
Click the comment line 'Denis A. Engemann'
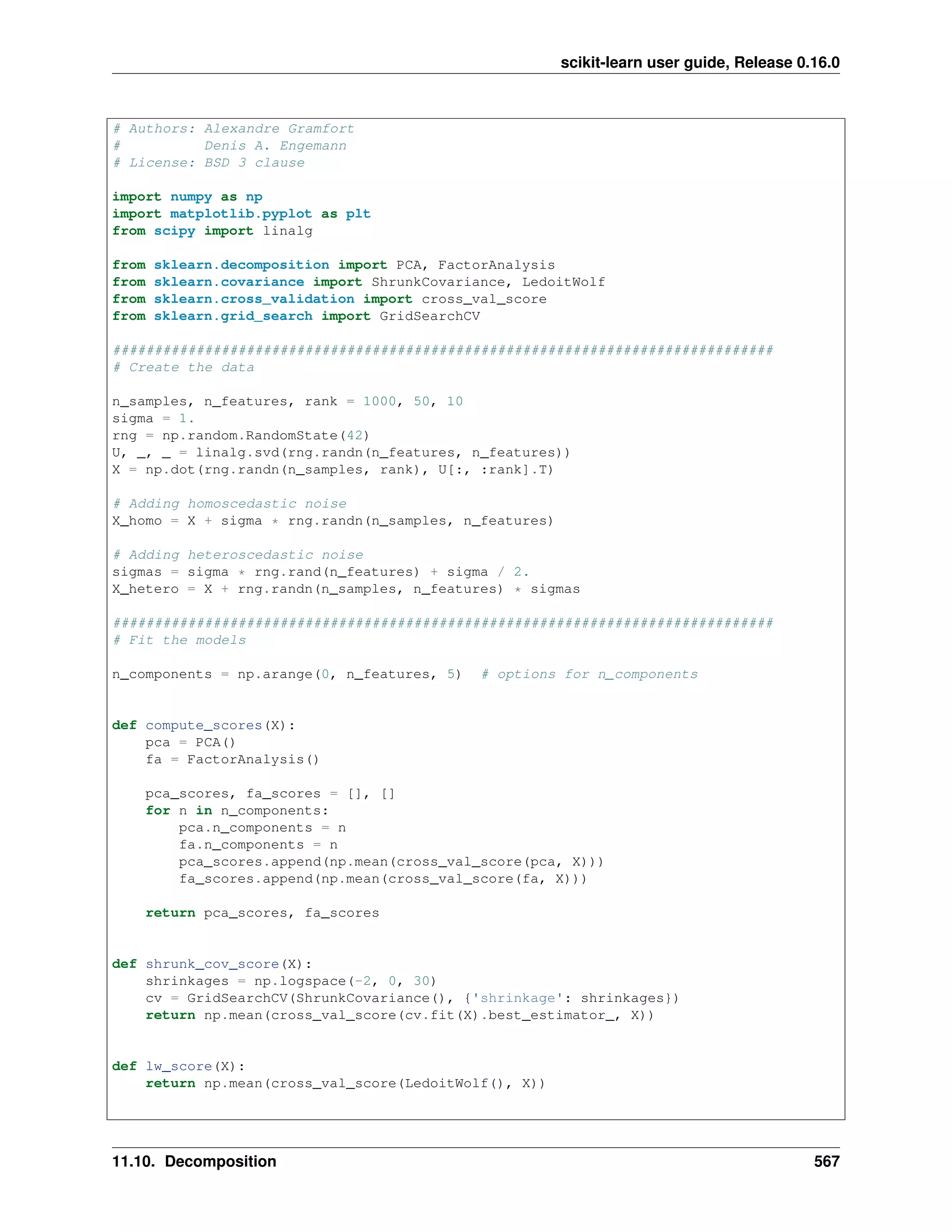(275, 146)
